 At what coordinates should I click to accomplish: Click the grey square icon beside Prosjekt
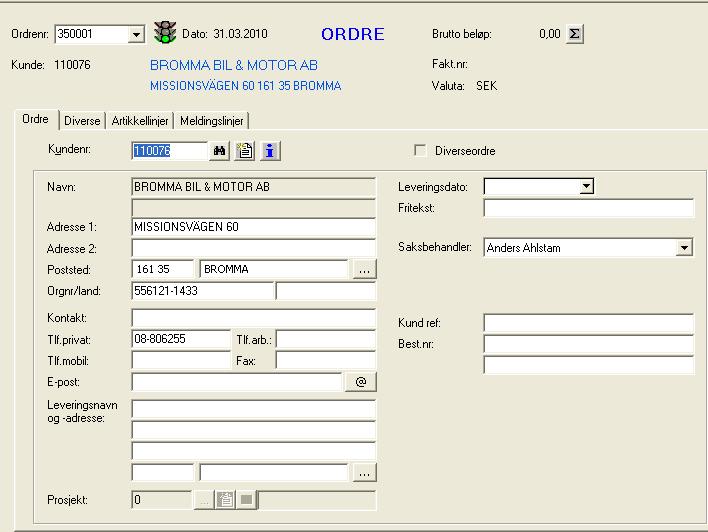(247, 500)
